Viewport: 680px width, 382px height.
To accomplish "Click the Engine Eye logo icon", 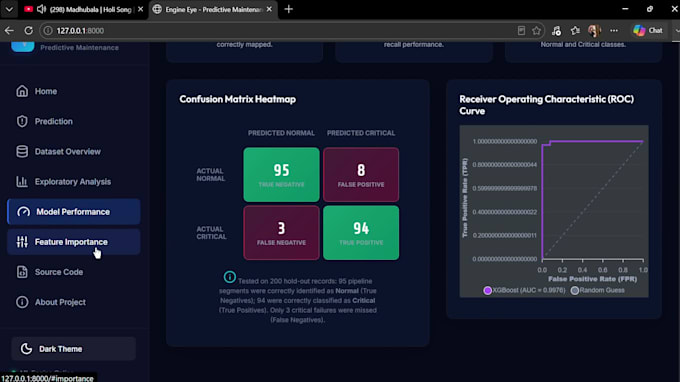I will click(23, 46).
